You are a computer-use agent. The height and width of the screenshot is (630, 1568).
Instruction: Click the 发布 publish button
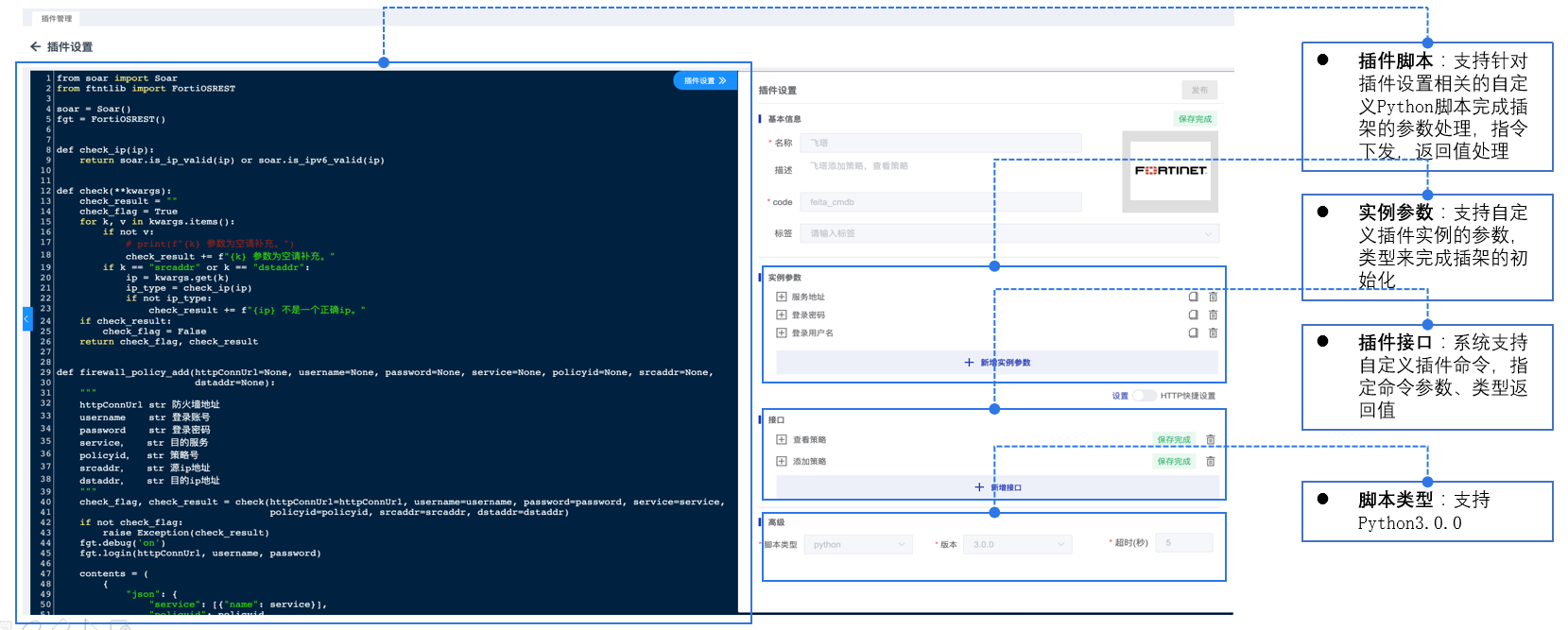pyautogui.click(x=1199, y=91)
